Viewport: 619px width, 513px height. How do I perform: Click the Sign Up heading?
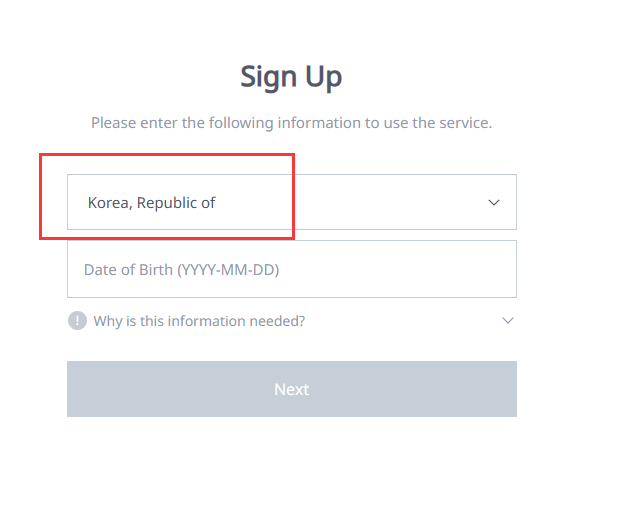[291, 76]
